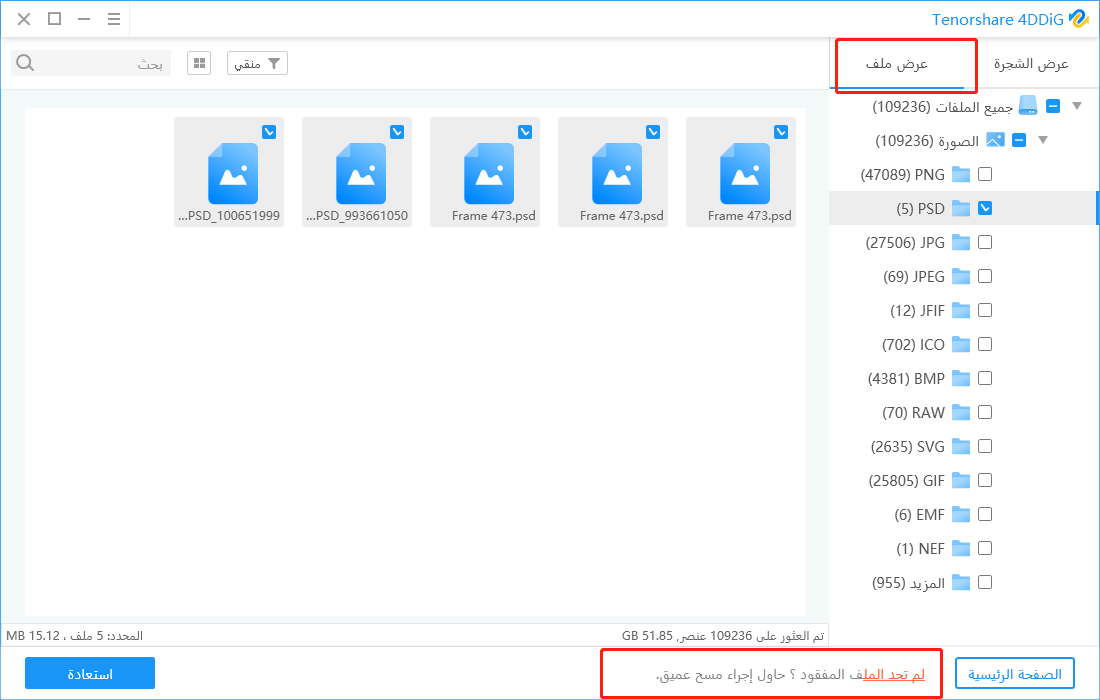The height and width of the screenshot is (700, 1100).
Task: Open the PSD_993661050 file thumbnail
Action: (357, 172)
